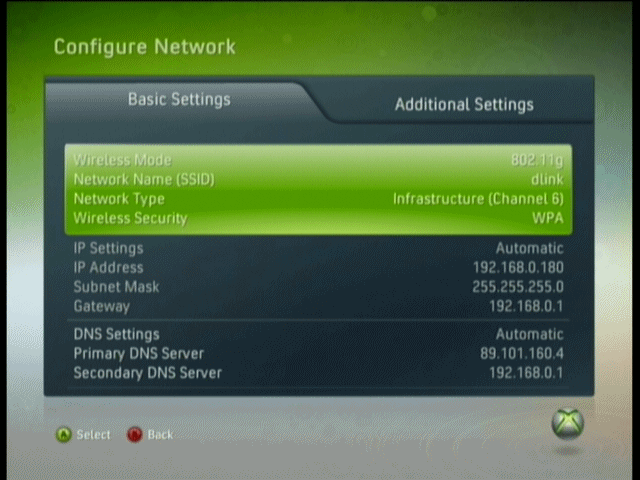The height and width of the screenshot is (480, 640).
Task: Click the Back label text
Action: [160, 435]
